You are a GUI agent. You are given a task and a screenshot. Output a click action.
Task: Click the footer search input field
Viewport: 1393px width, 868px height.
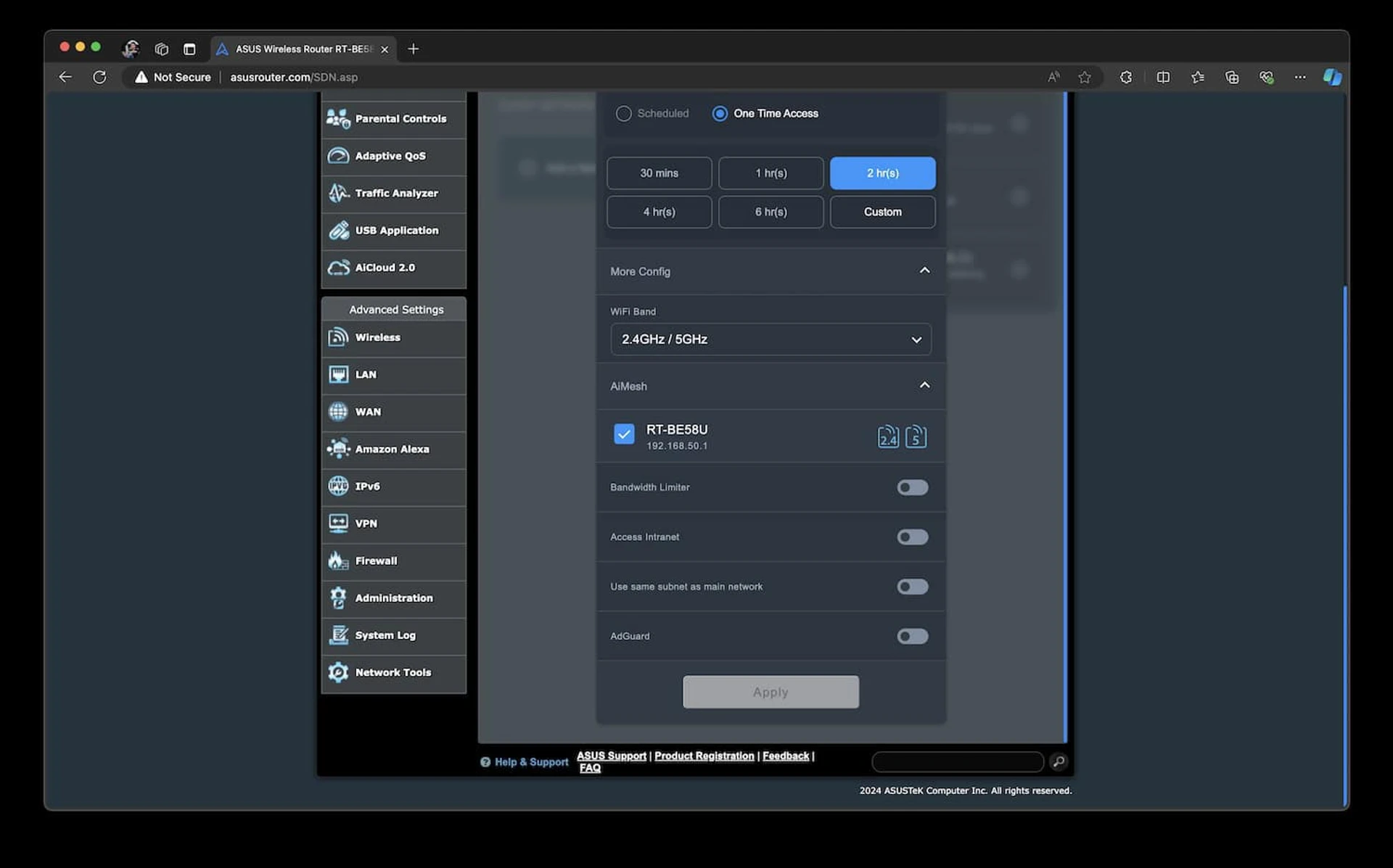pyautogui.click(x=957, y=761)
